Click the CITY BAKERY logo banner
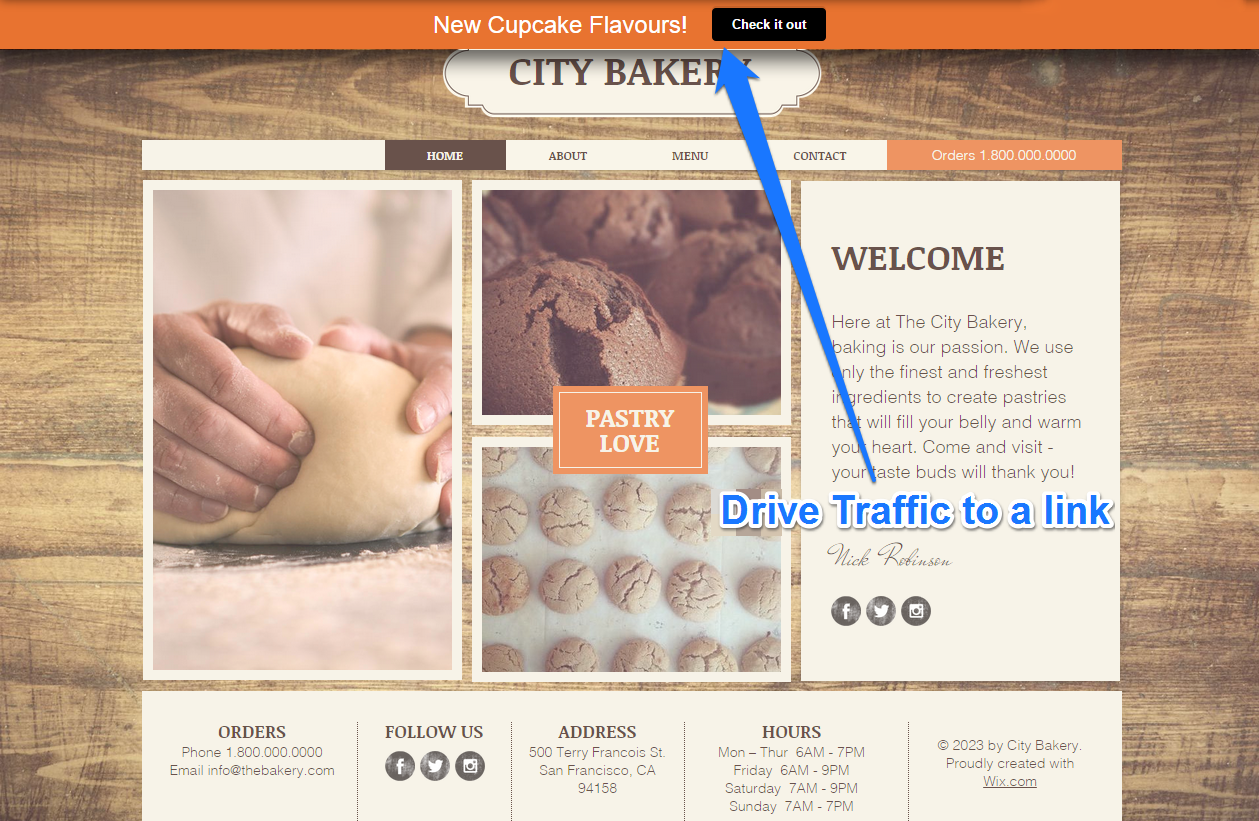 click(x=631, y=76)
